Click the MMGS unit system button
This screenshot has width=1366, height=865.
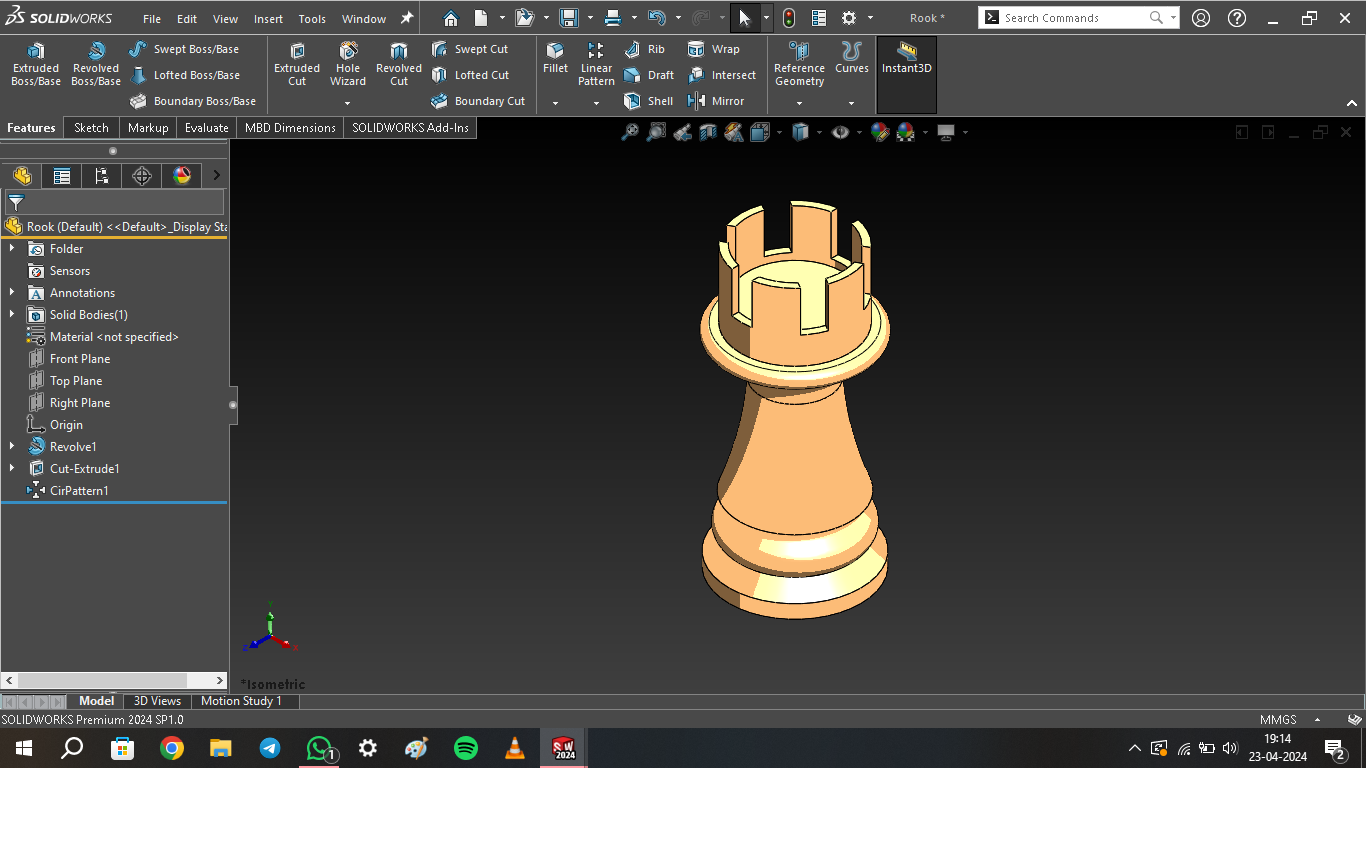pos(1278,720)
